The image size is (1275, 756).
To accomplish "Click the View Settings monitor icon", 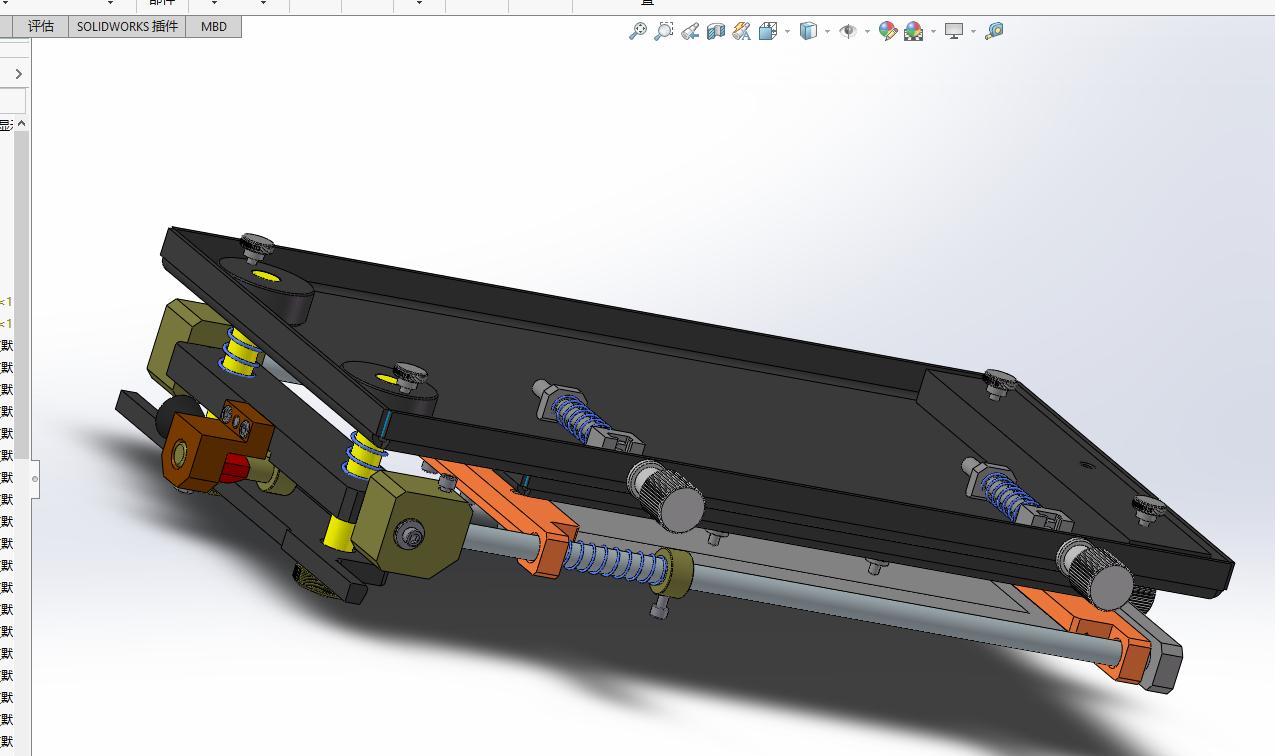I will pos(954,31).
